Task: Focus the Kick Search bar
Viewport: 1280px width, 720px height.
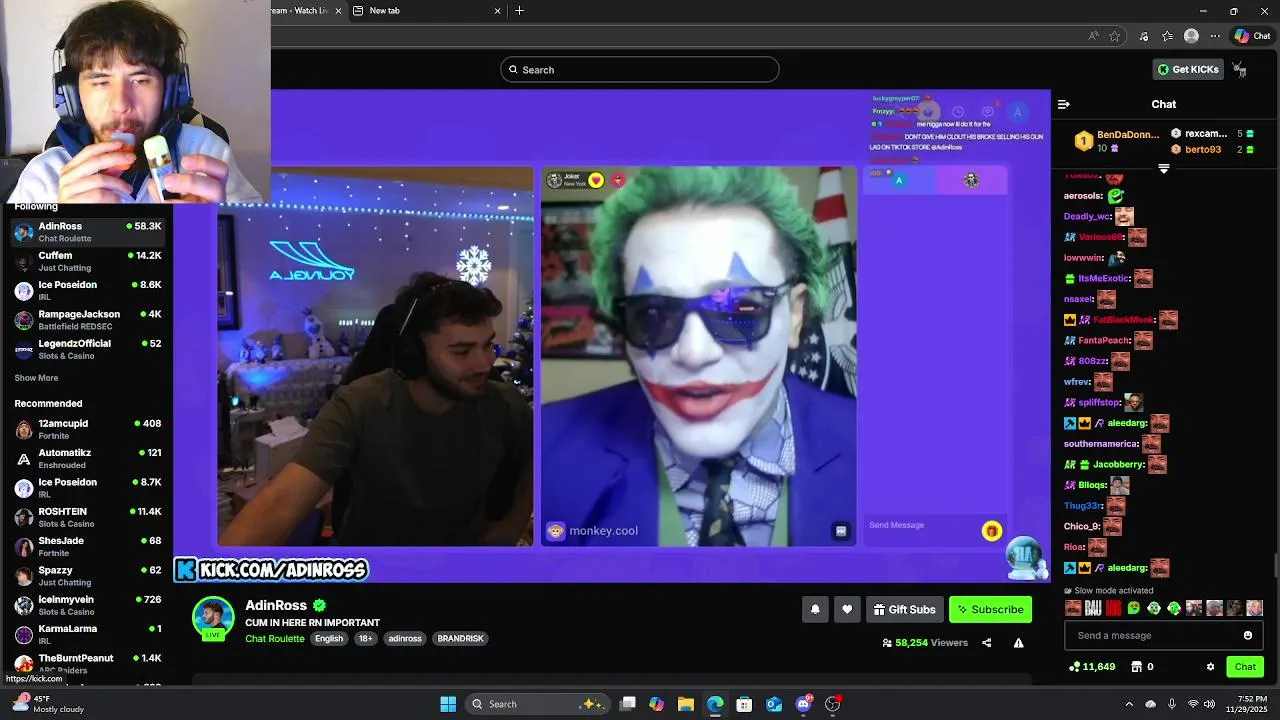Action: tap(640, 69)
